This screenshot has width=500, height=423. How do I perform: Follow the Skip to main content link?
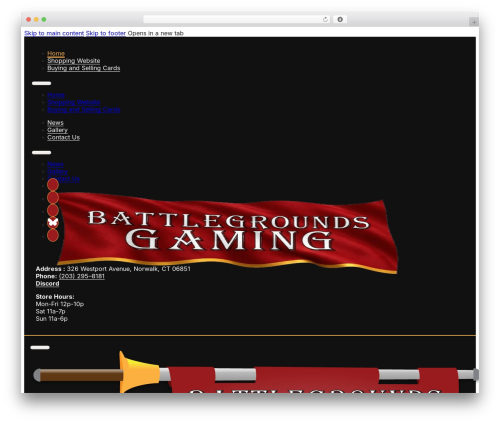[x=54, y=33]
